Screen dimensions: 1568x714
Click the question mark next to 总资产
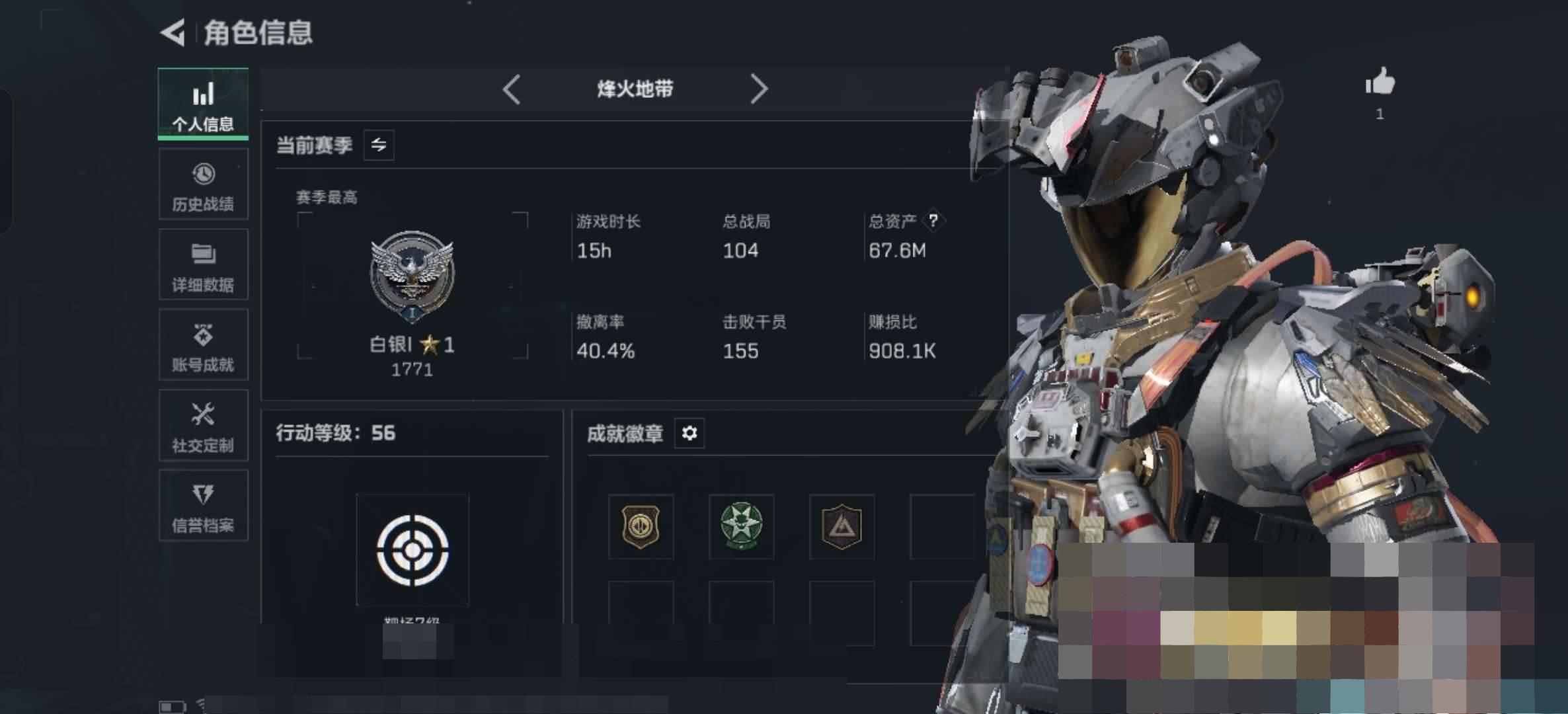click(933, 221)
